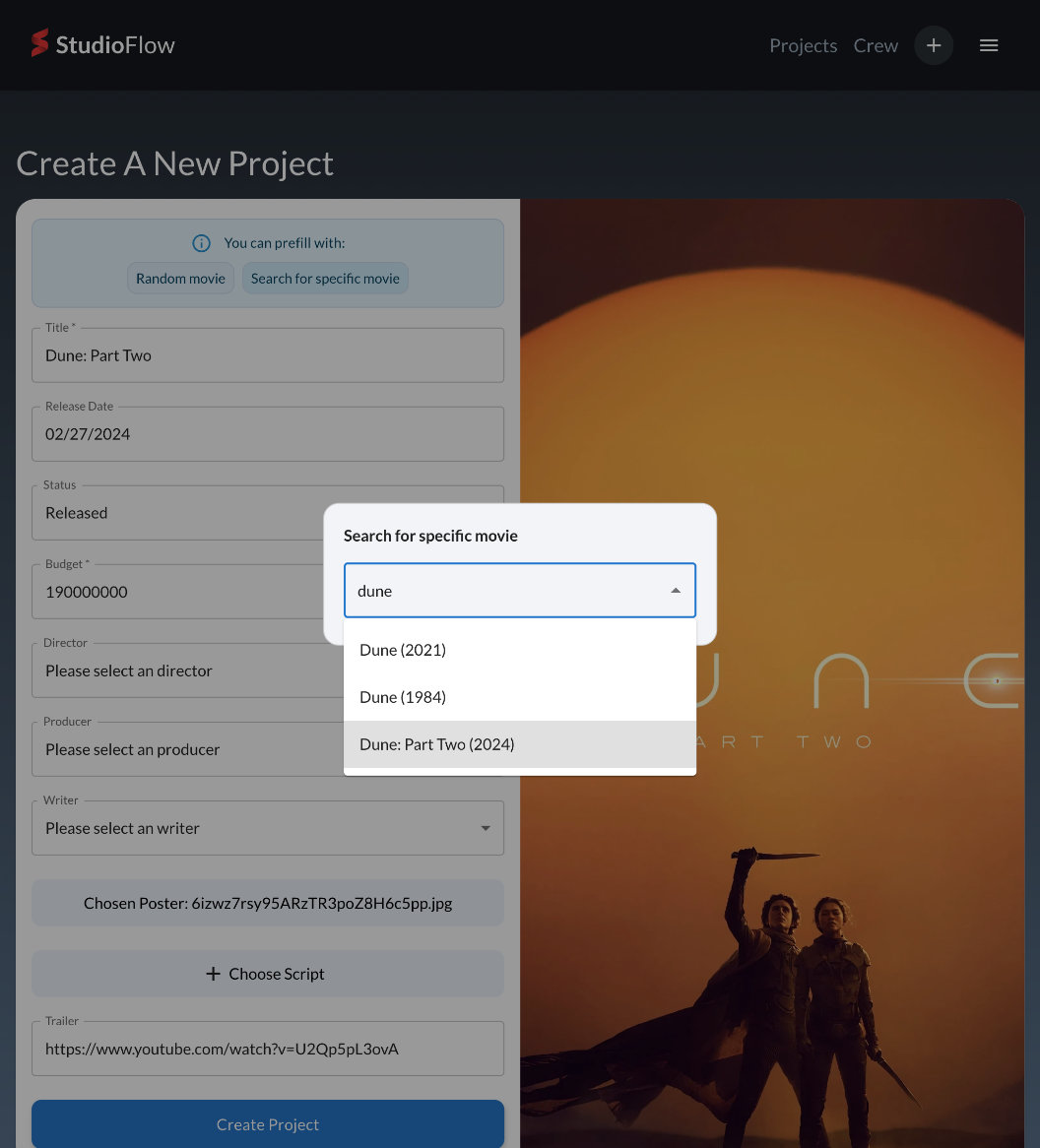
Task: Select Dune (2021) from results
Action: pyautogui.click(x=519, y=650)
